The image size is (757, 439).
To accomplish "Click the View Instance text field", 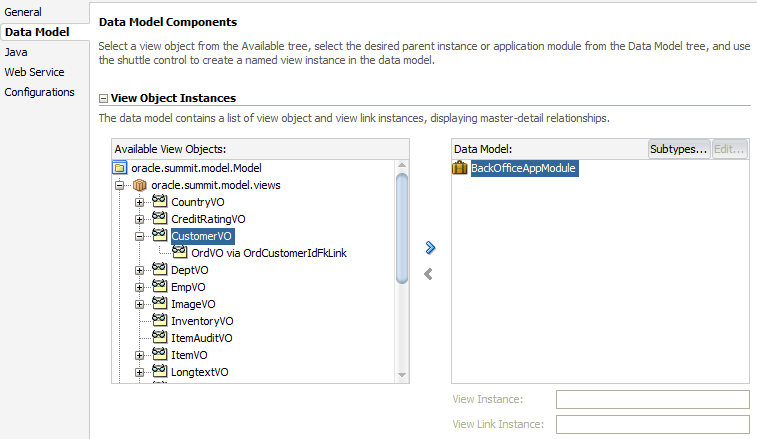I will click(652, 400).
